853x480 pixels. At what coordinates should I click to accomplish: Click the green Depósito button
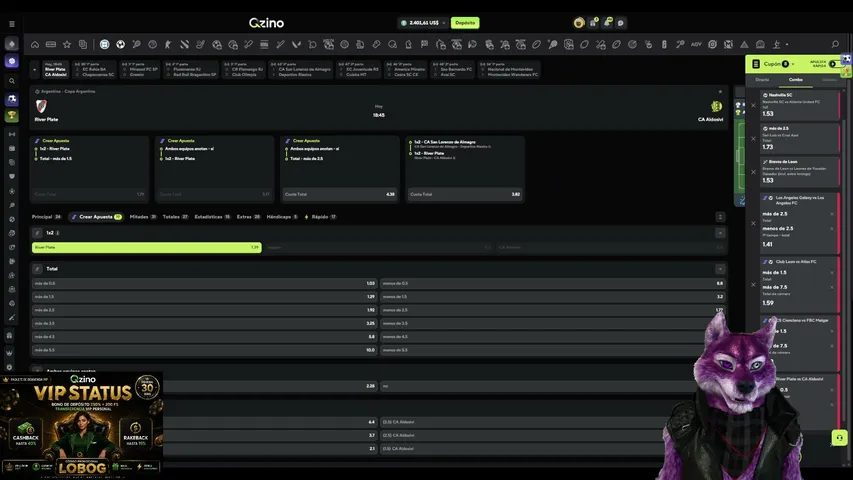point(465,23)
